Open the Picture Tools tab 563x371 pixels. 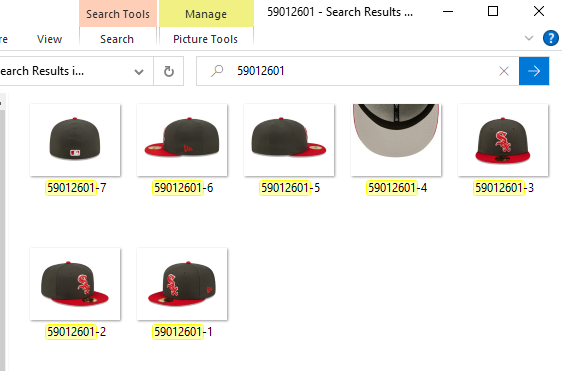coord(205,39)
